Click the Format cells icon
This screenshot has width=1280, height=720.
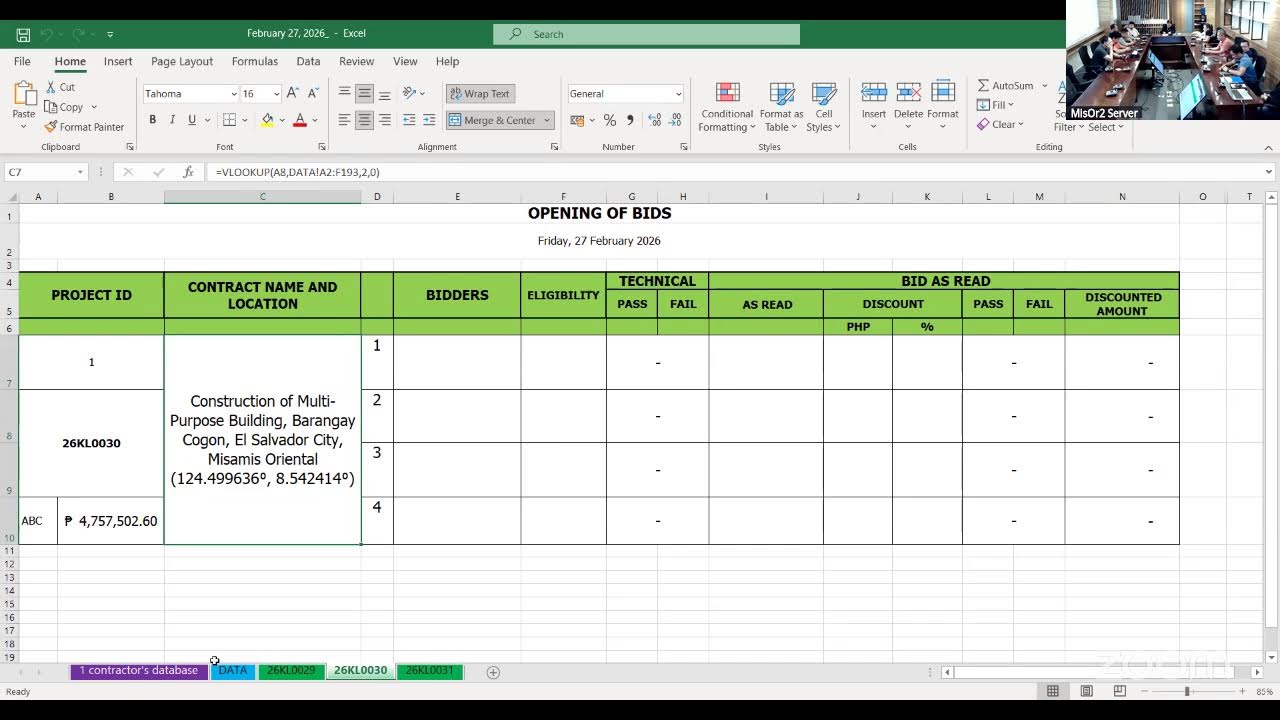tap(943, 93)
